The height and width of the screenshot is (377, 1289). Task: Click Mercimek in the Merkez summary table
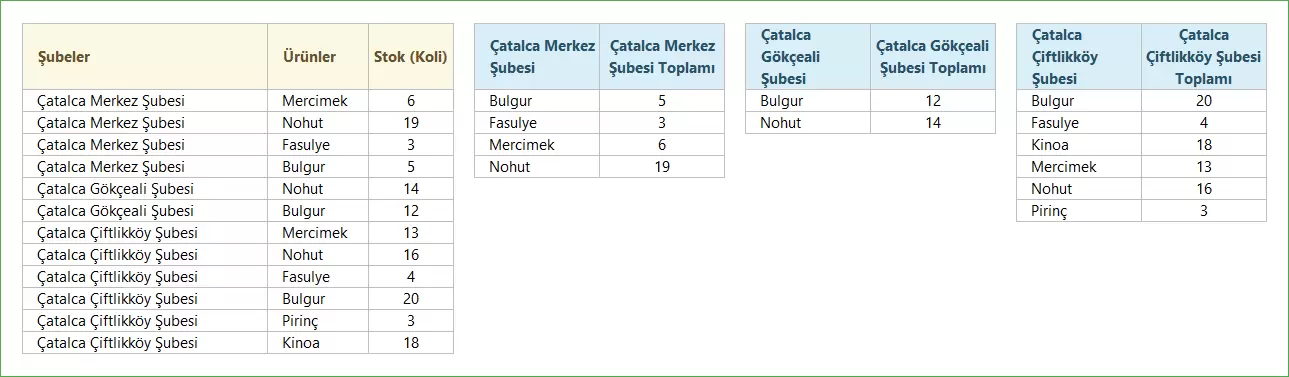537,145
